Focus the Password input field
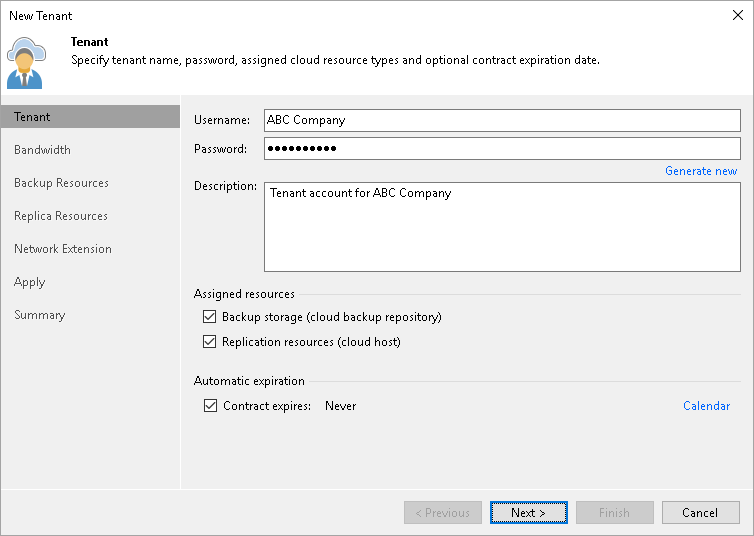The height and width of the screenshot is (536, 754). click(501, 149)
